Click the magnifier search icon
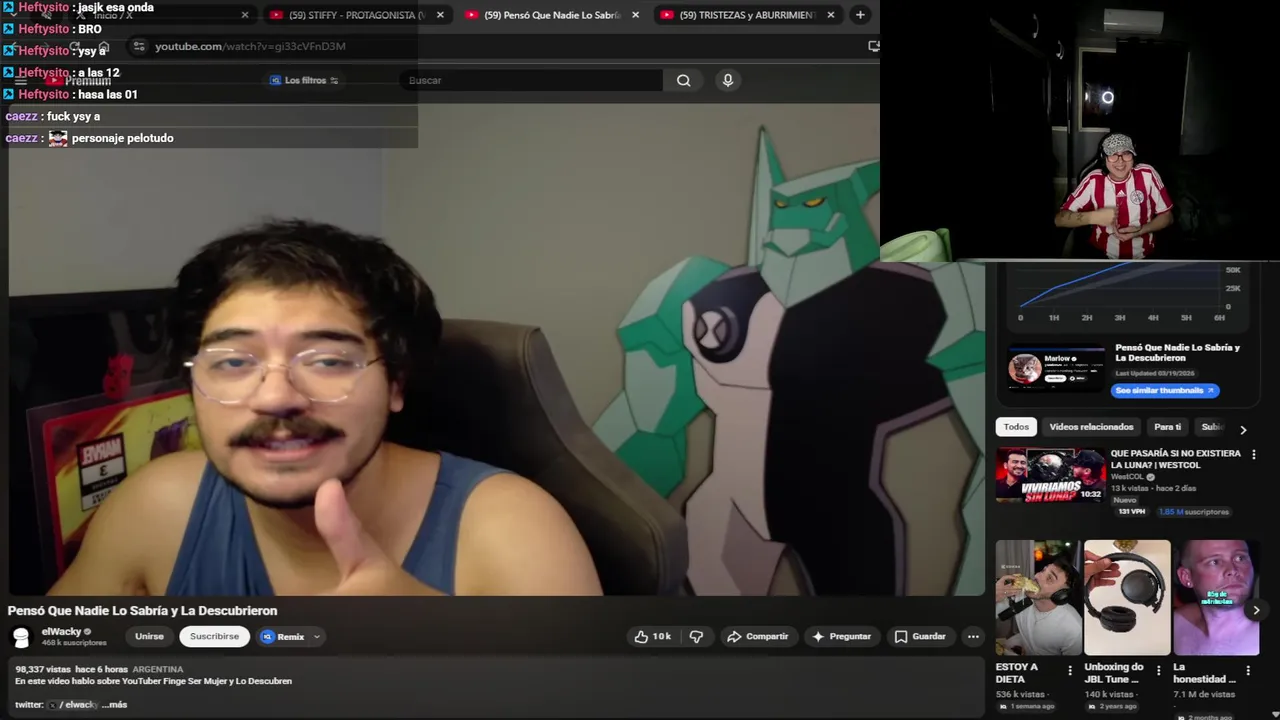The height and width of the screenshot is (720, 1280). coord(684,80)
